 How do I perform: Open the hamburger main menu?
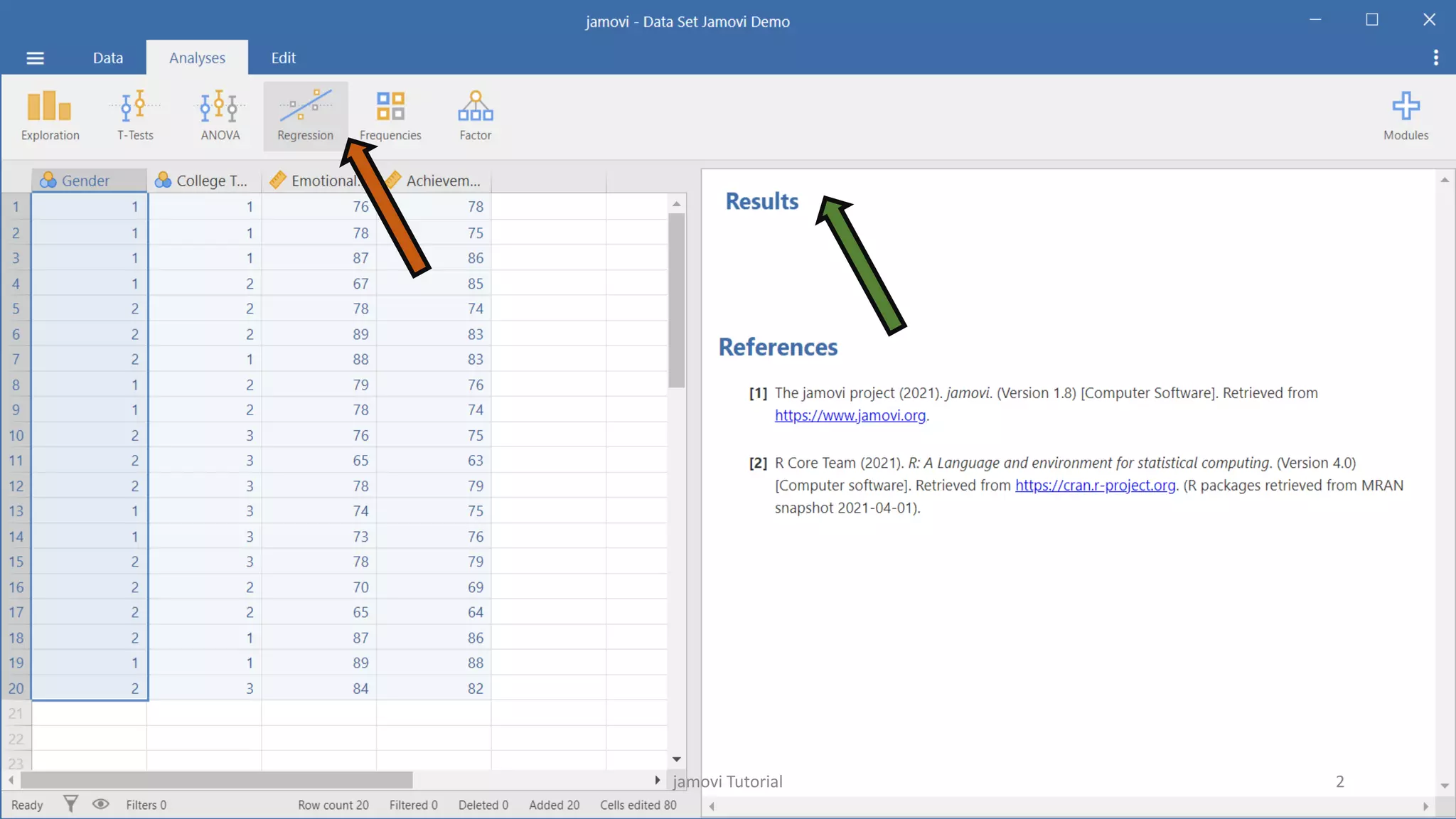click(35, 58)
